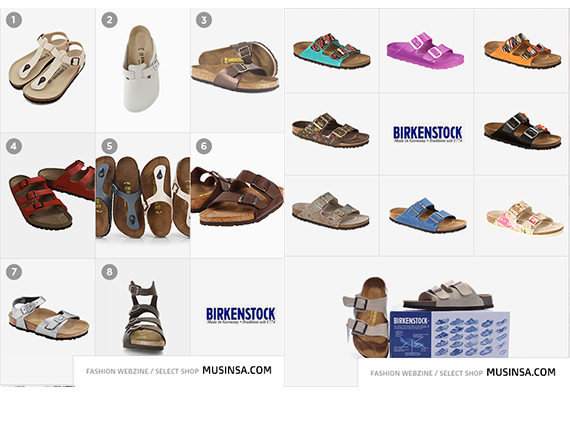The width and height of the screenshot is (570, 424).
Task: Click the black sandal with colorful studs
Action: (522, 130)
